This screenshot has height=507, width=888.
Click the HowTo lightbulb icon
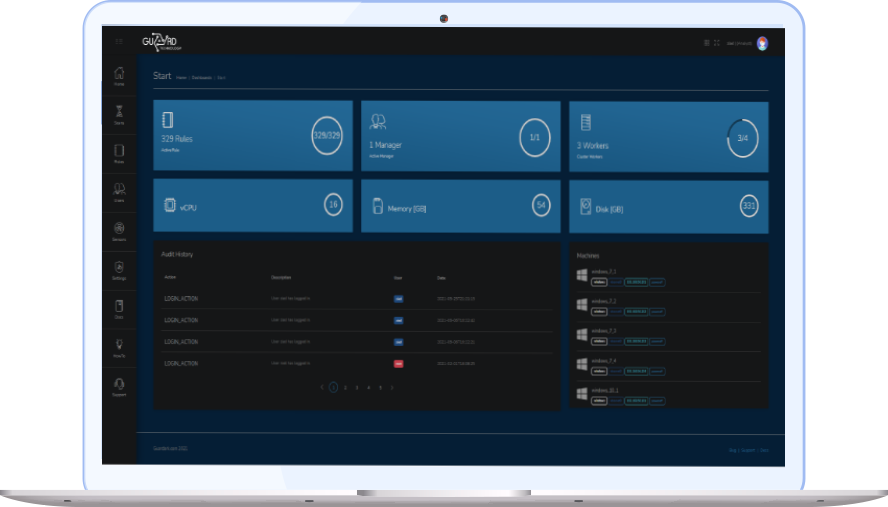point(119,347)
